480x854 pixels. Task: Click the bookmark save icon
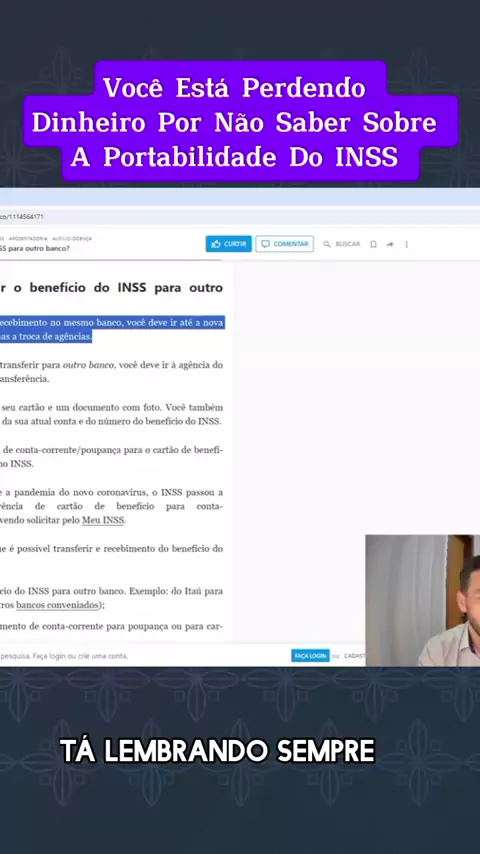(373, 245)
